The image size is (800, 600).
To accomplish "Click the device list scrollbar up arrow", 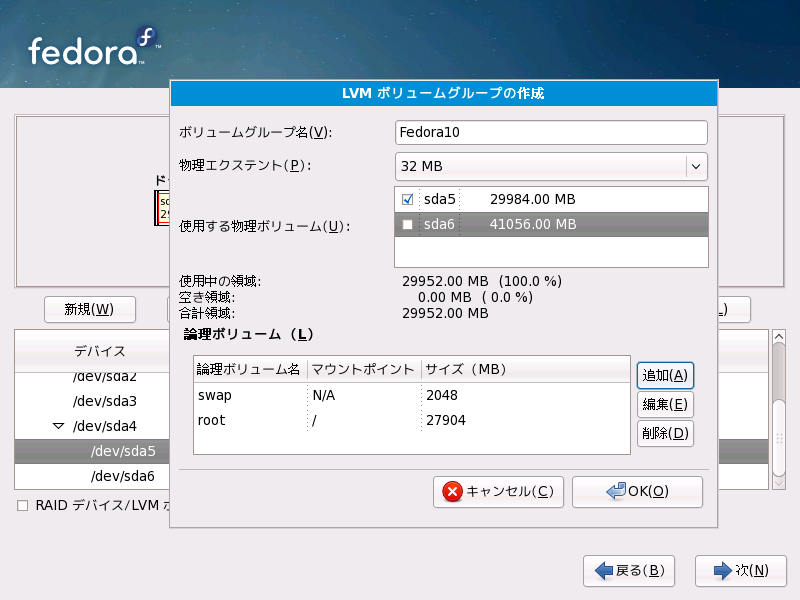I will click(779, 337).
